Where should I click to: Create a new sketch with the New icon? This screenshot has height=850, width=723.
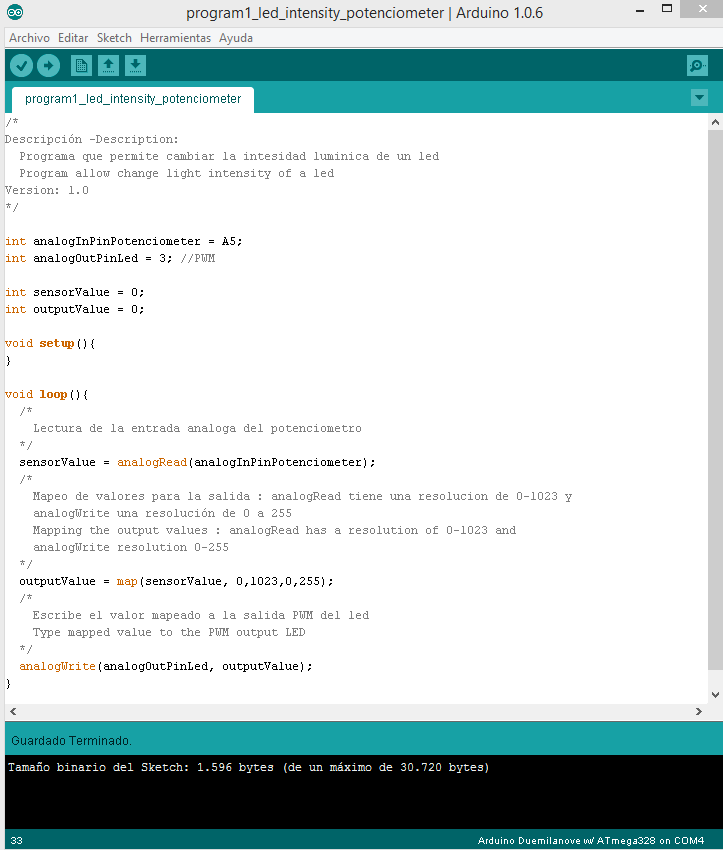(81, 66)
